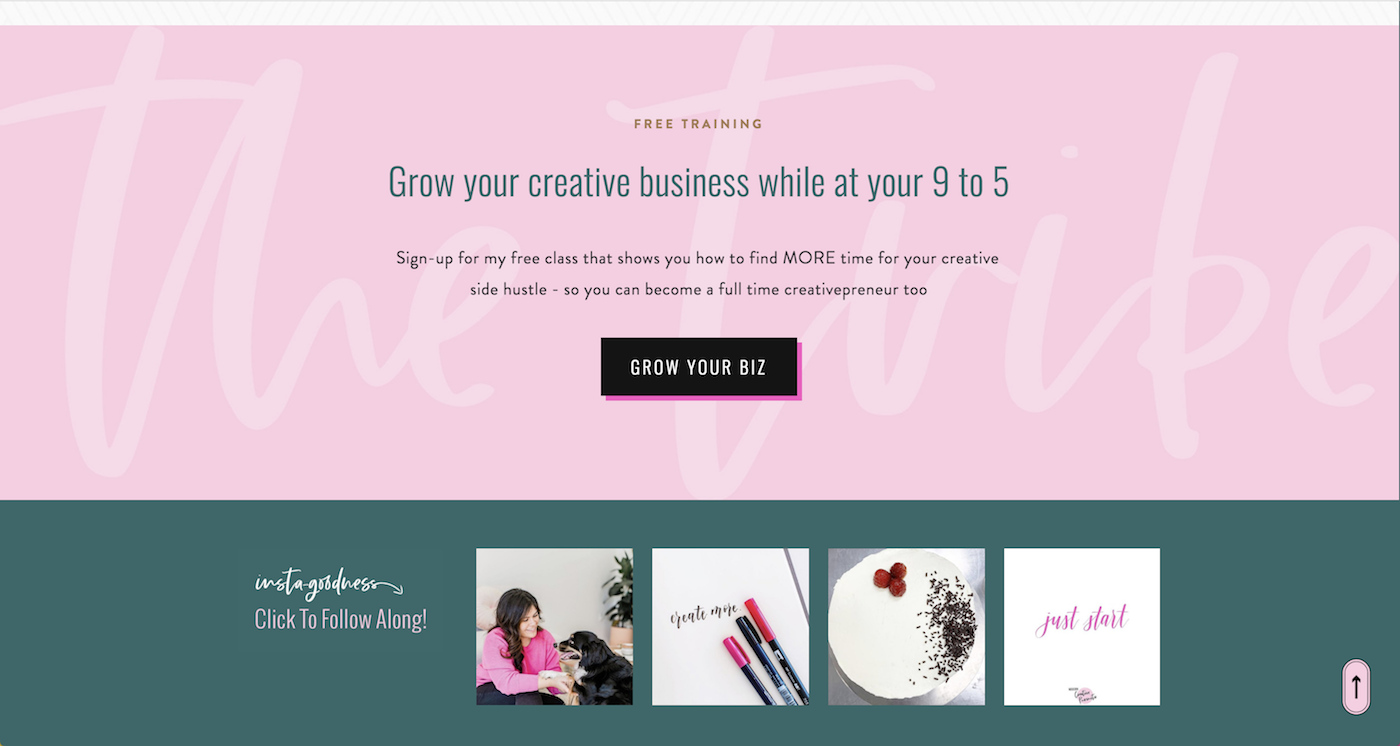Screen dimensions: 1400x746
Task: Open the white cake Instagram photo
Action: (x=906, y=627)
